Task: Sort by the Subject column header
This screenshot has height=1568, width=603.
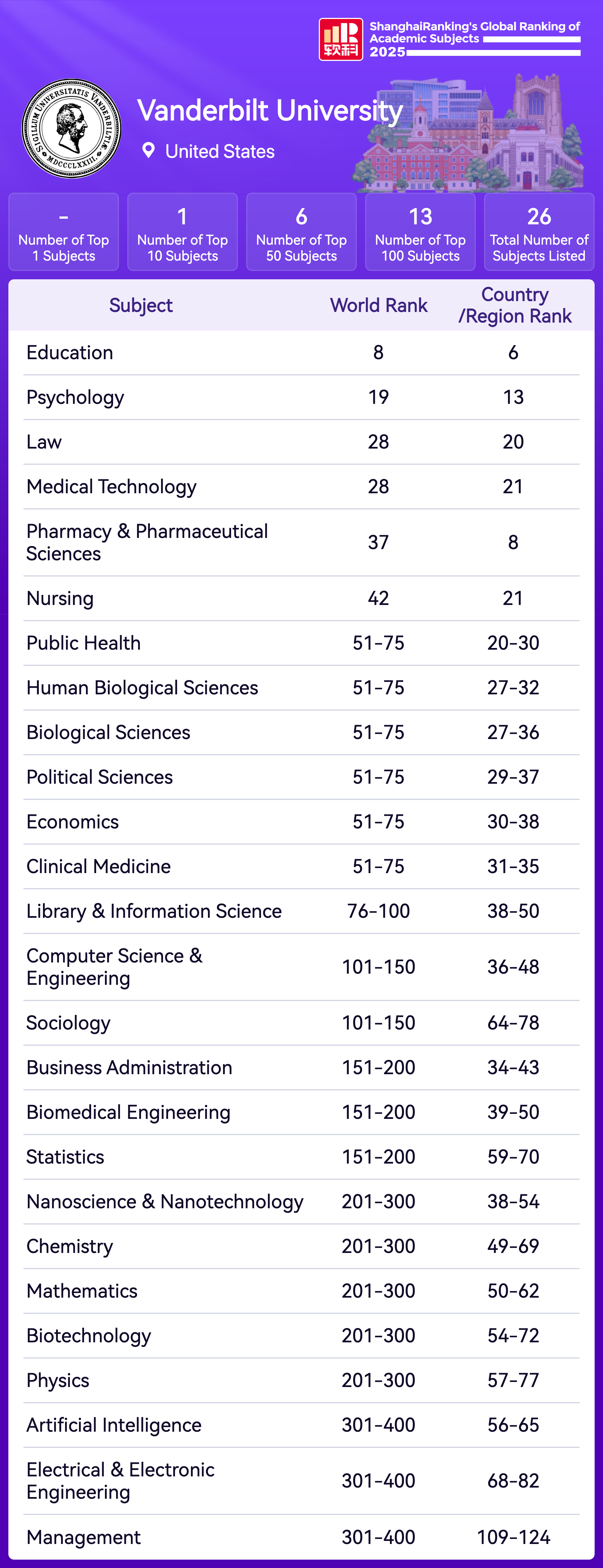Action: [140, 306]
